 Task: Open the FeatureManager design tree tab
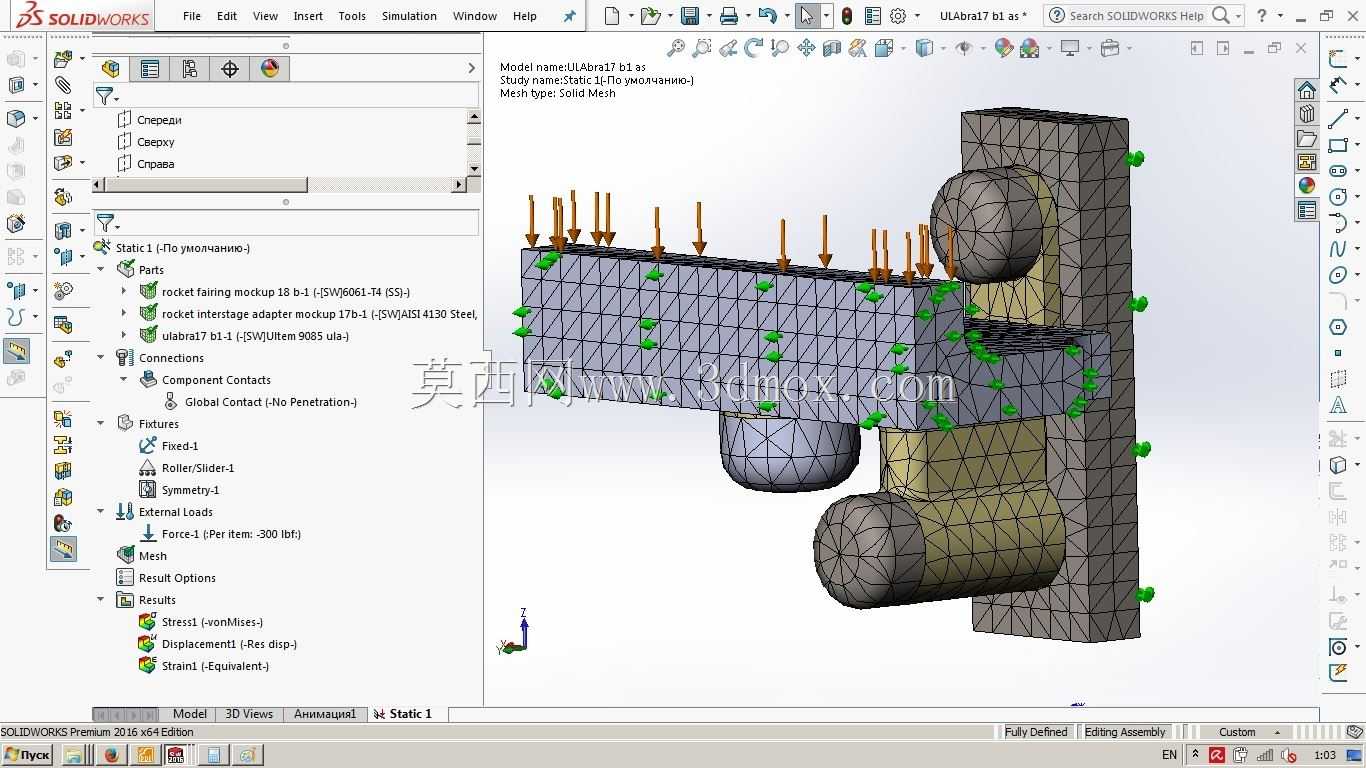pyautogui.click(x=111, y=68)
